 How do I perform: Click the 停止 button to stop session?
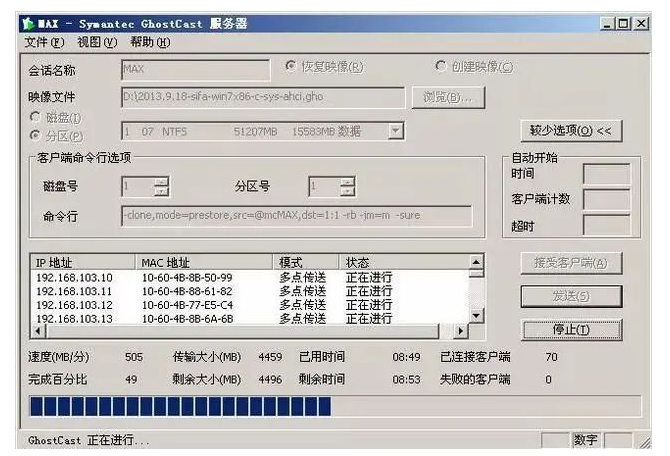point(571,329)
